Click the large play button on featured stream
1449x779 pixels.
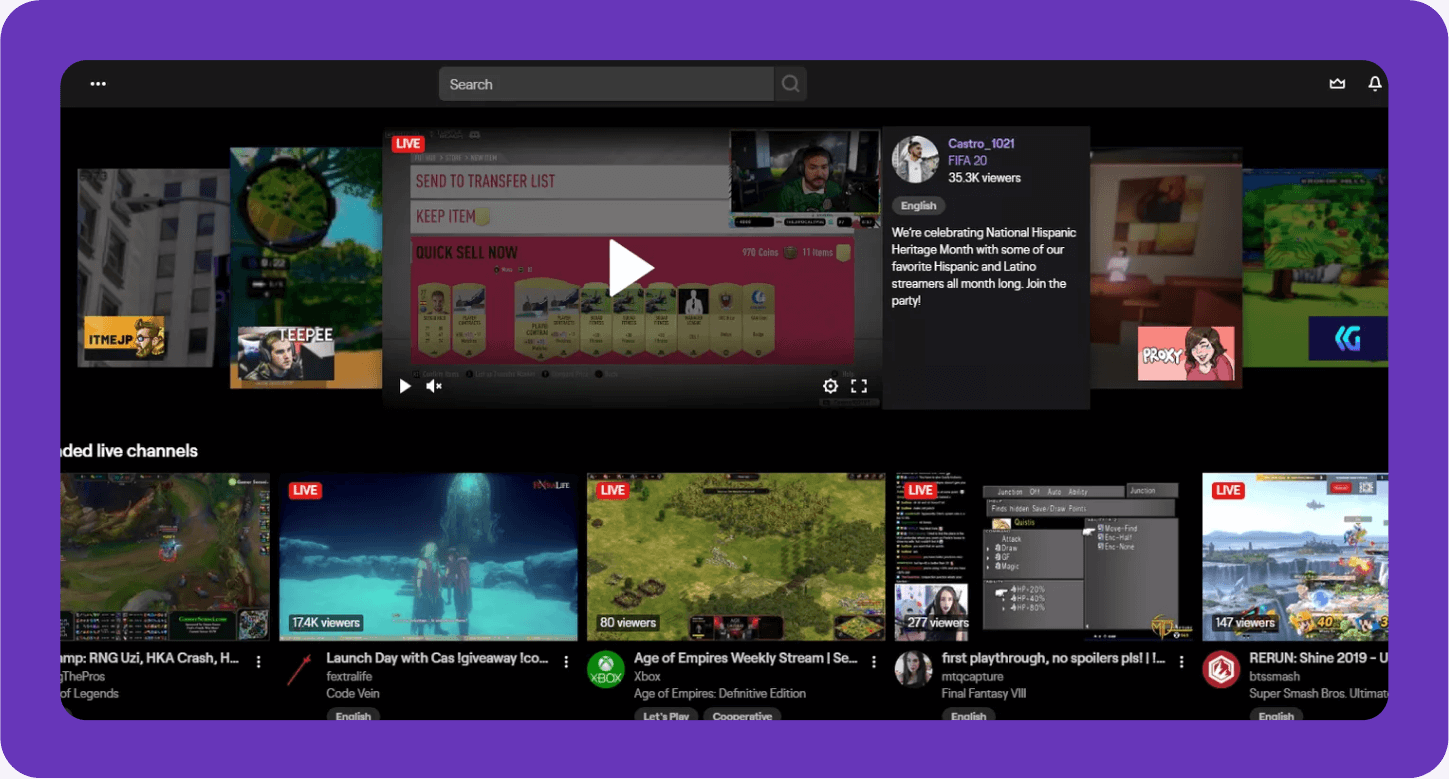(x=631, y=268)
